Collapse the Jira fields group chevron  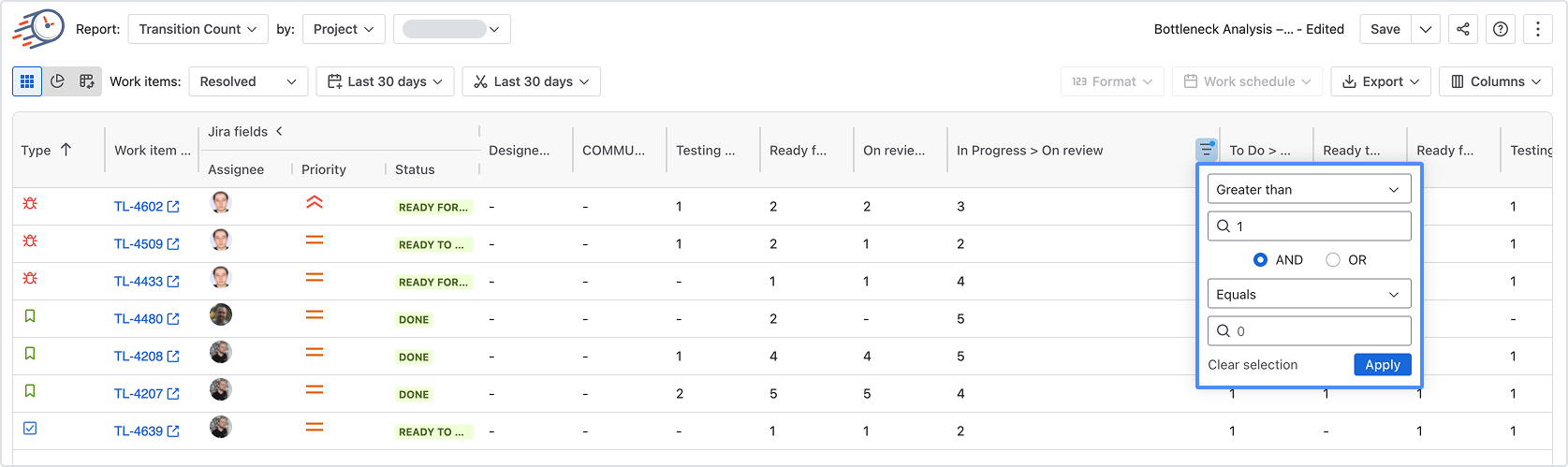coord(279,131)
